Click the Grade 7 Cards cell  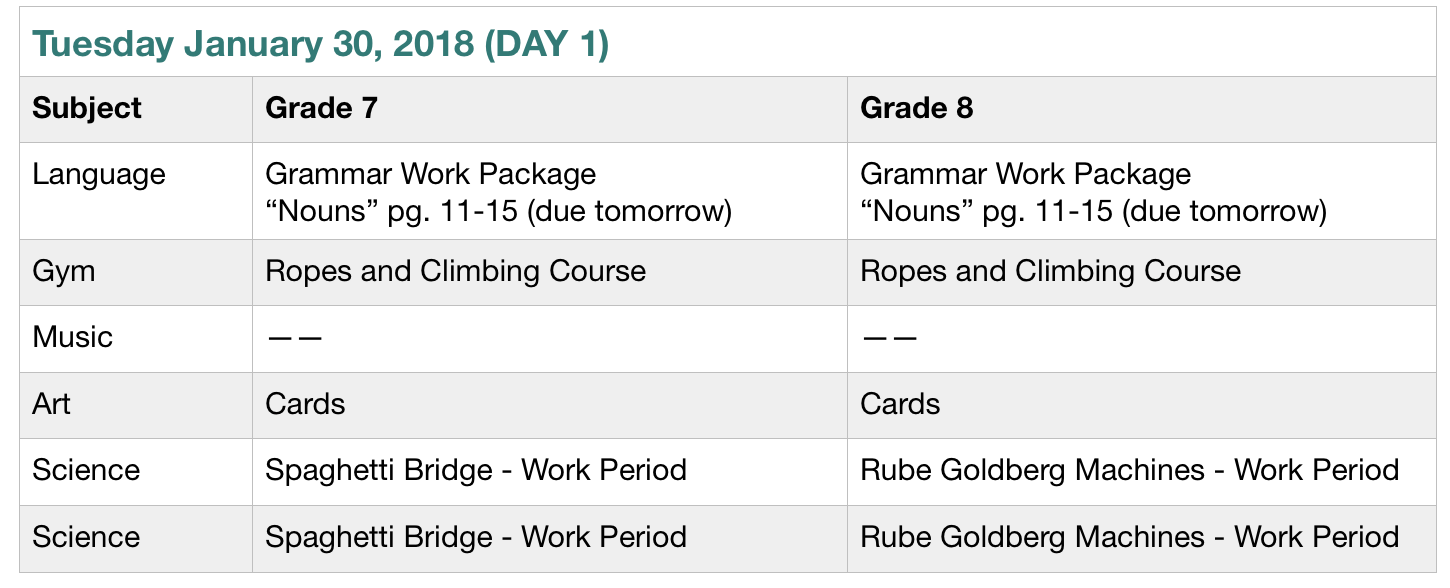pos(305,404)
